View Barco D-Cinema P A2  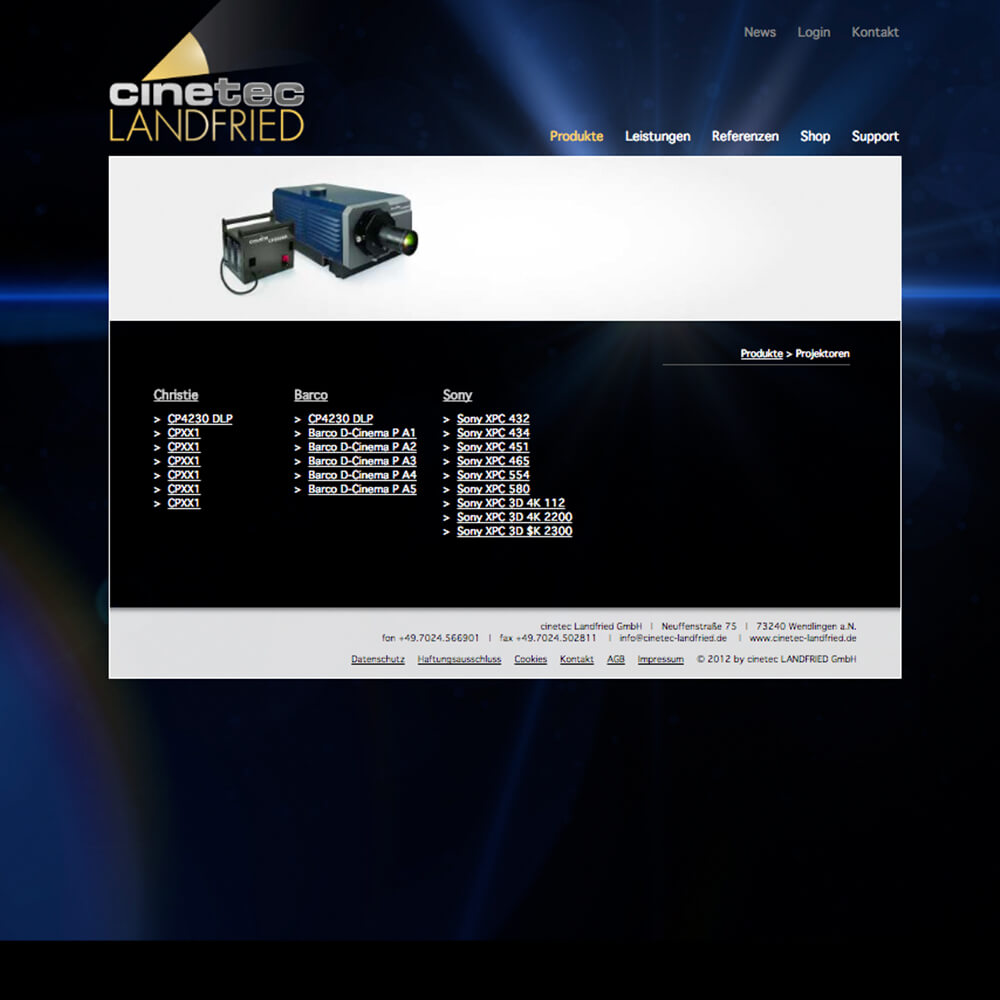[362, 447]
